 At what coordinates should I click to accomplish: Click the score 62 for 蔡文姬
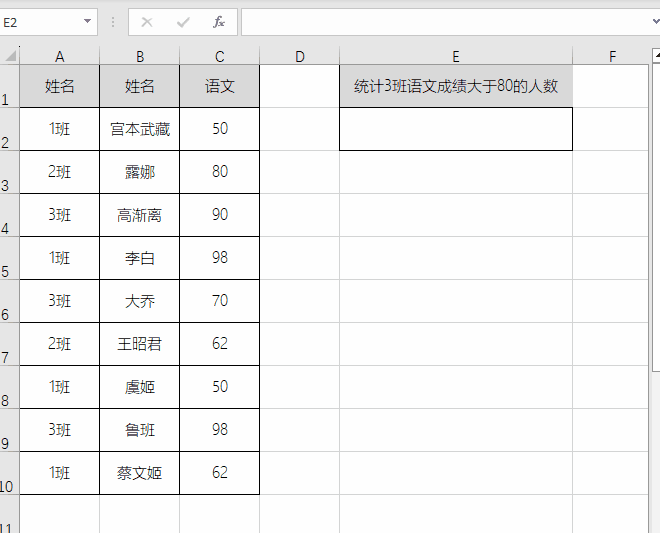[219, 473]
